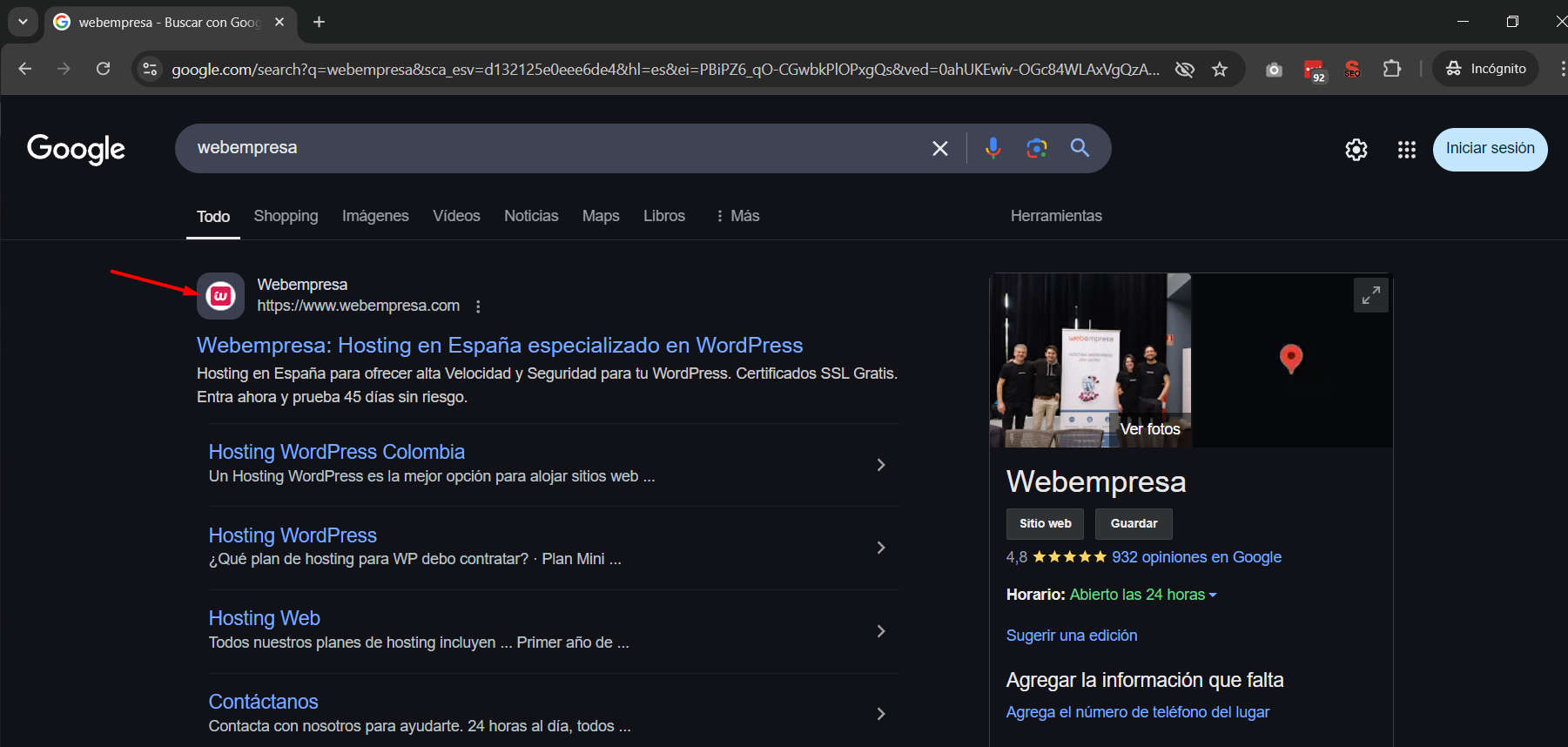Switch to the Libros tab

664,216
